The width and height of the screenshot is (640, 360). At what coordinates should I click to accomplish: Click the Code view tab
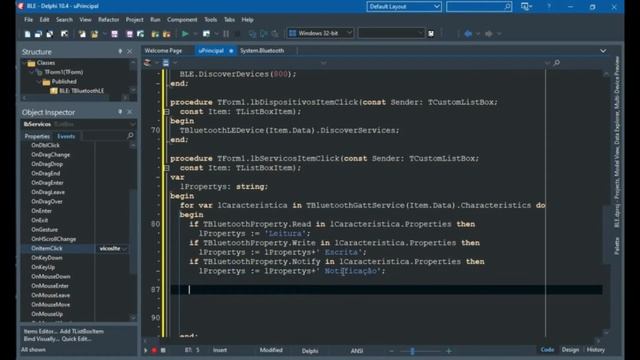click(x=547, y=350)
